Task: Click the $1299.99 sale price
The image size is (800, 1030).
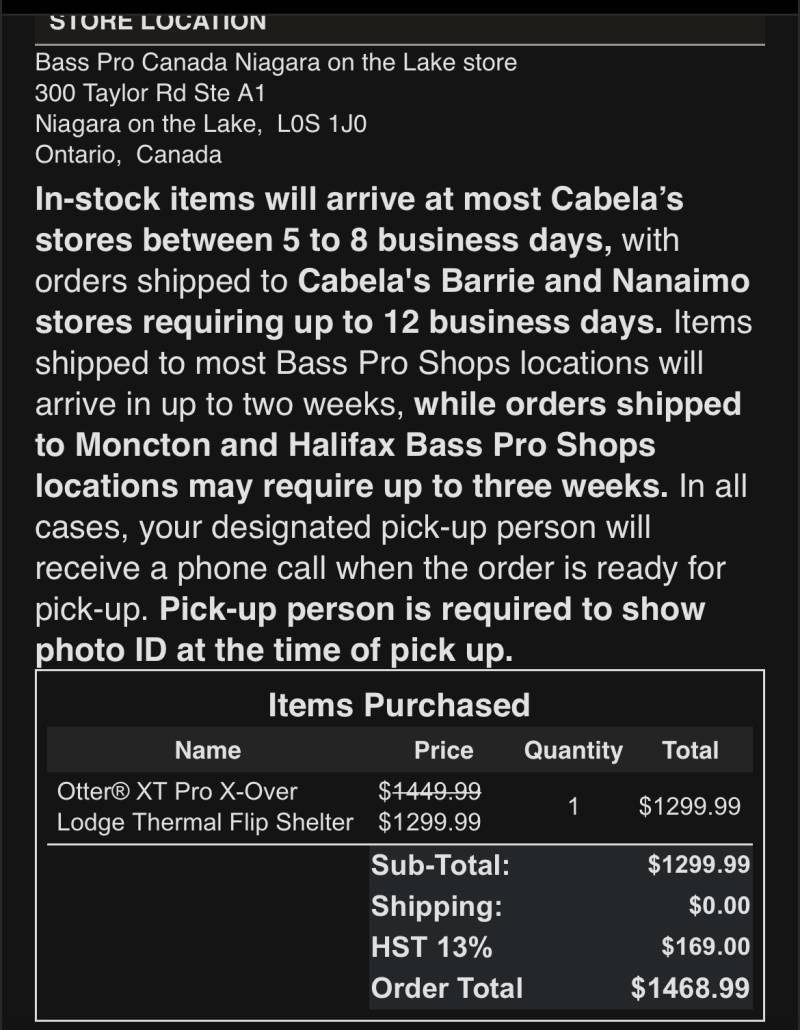Action: [430, 822]
